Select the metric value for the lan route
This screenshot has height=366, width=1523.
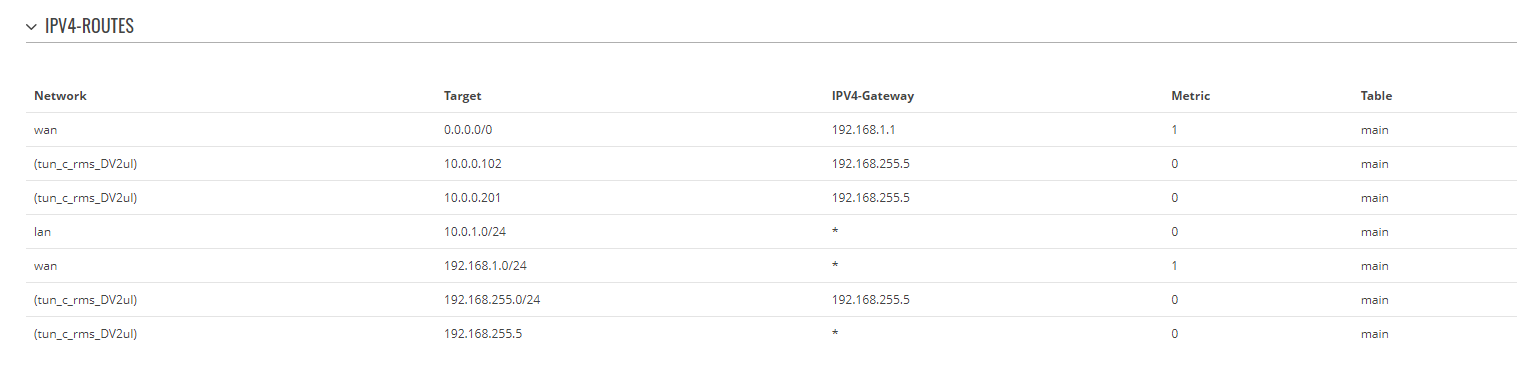pos(1174,232)
